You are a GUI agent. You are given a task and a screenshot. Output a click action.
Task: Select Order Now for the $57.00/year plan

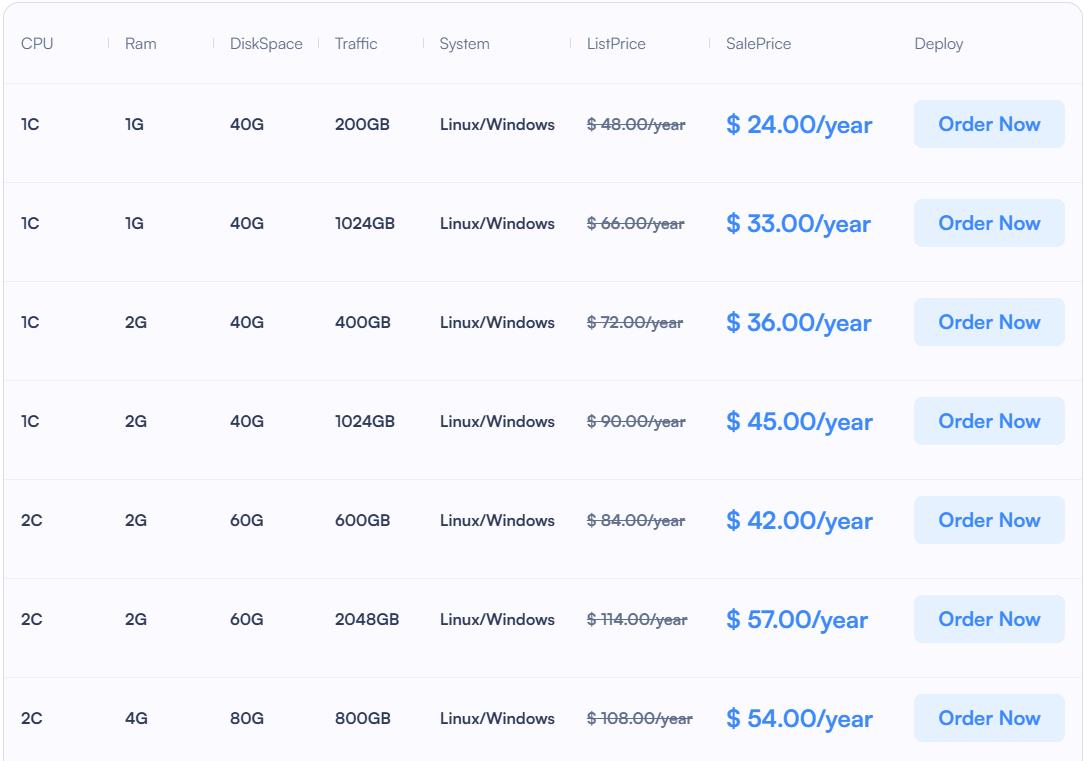point(989,619)
